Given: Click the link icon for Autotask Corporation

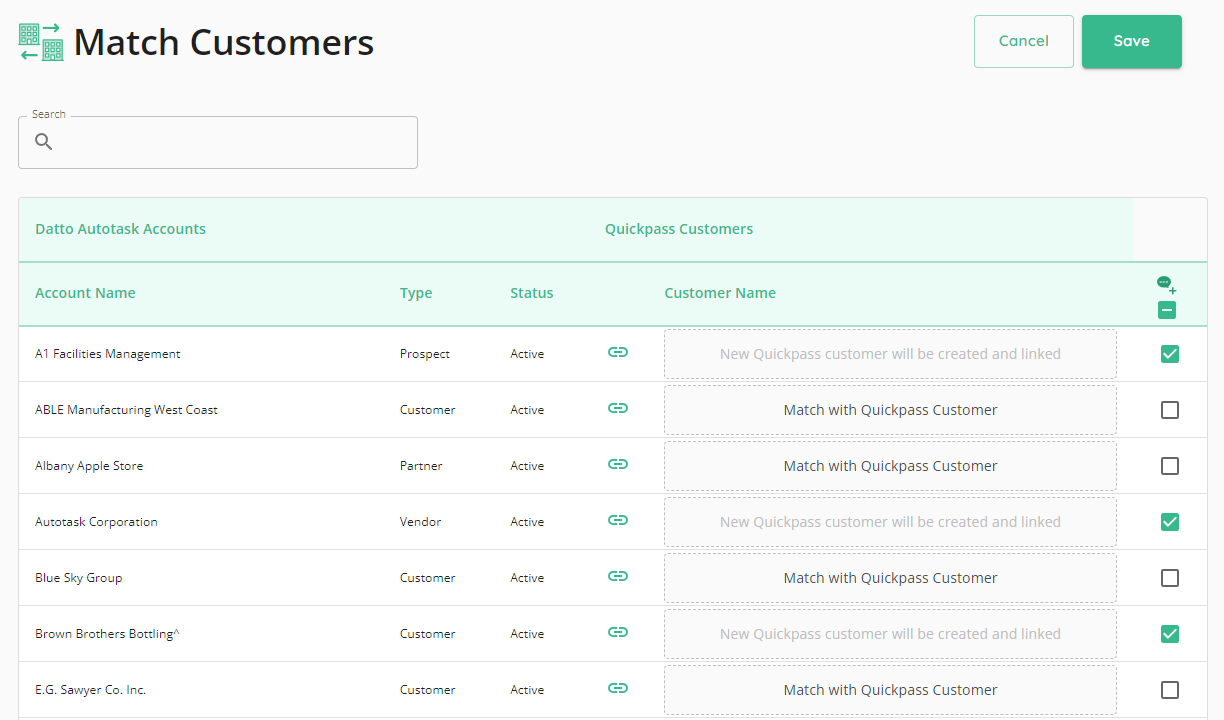Looking at the screenshot, I should (618, 520).
